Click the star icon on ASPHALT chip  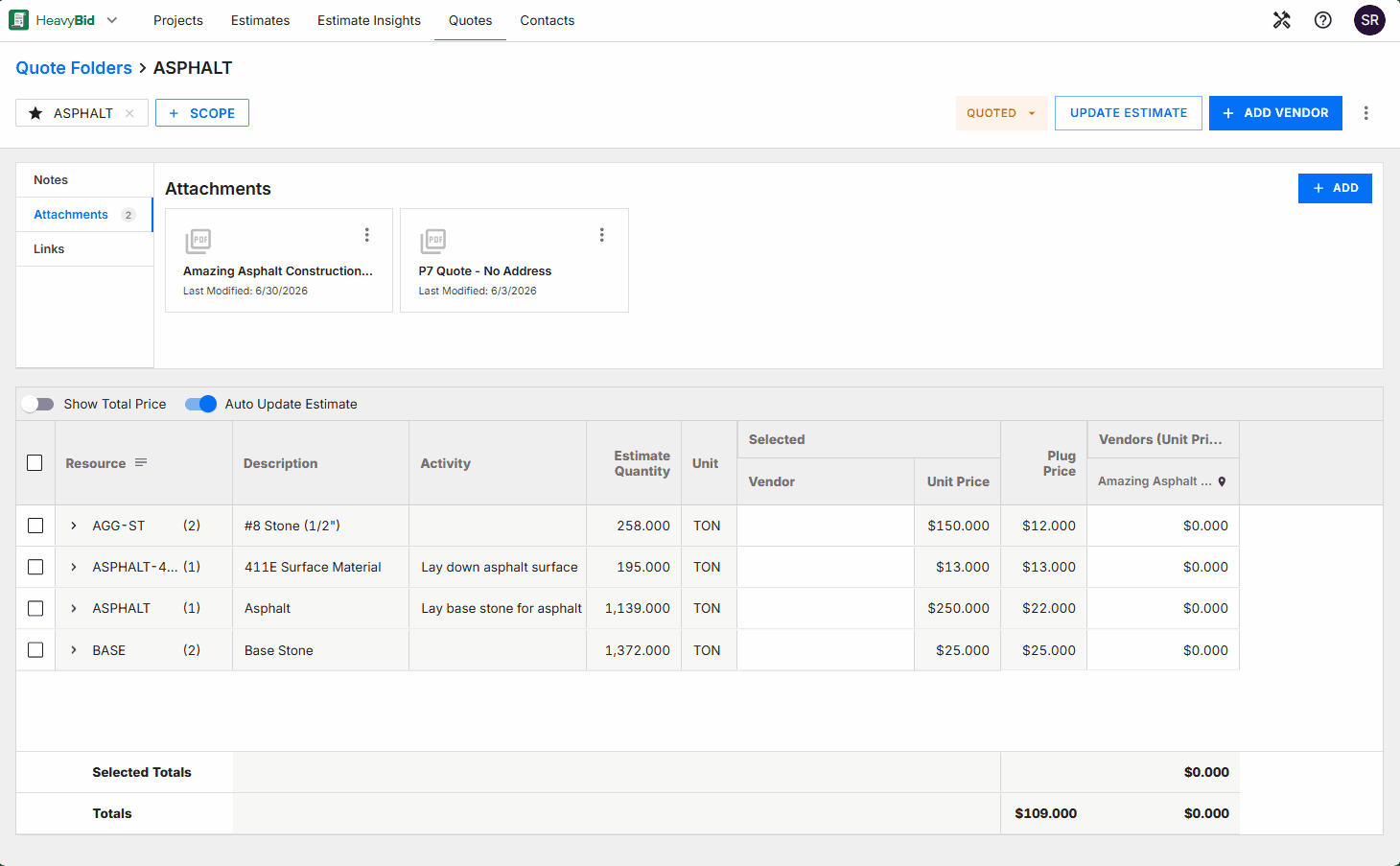tap(35, 113)
